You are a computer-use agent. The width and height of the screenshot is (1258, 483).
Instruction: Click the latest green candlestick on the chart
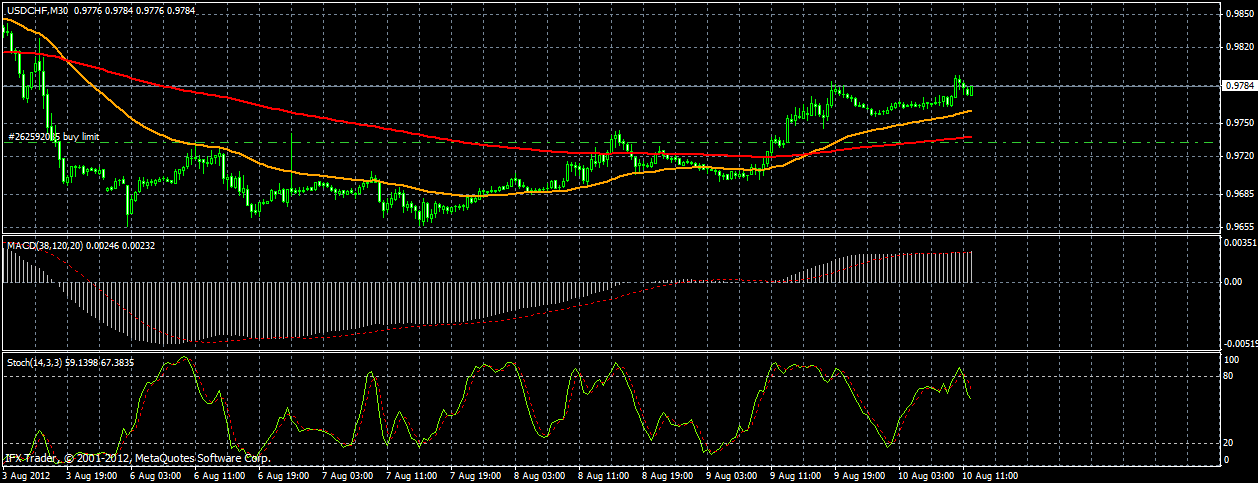[969, 91]
